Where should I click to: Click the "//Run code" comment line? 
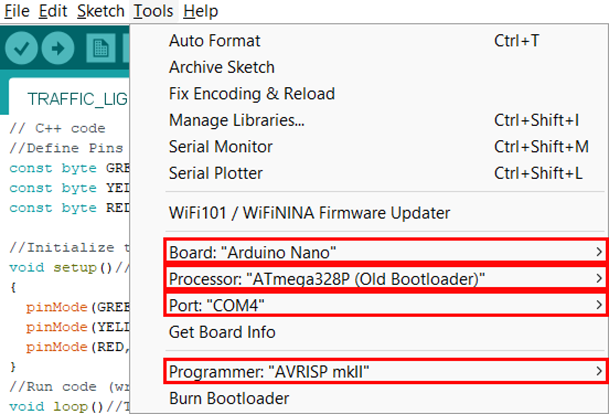coord(69,387)
